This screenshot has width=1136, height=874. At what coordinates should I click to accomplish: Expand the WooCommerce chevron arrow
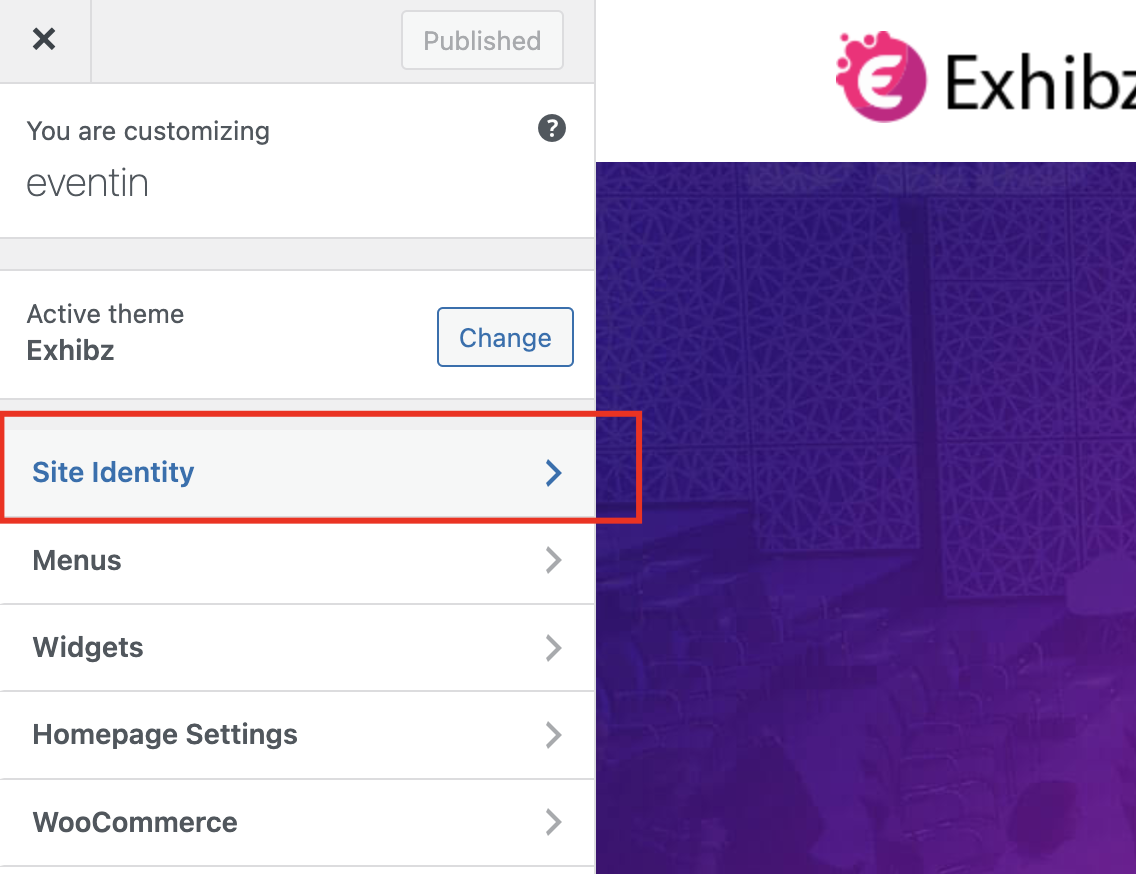tap(554, 823)
